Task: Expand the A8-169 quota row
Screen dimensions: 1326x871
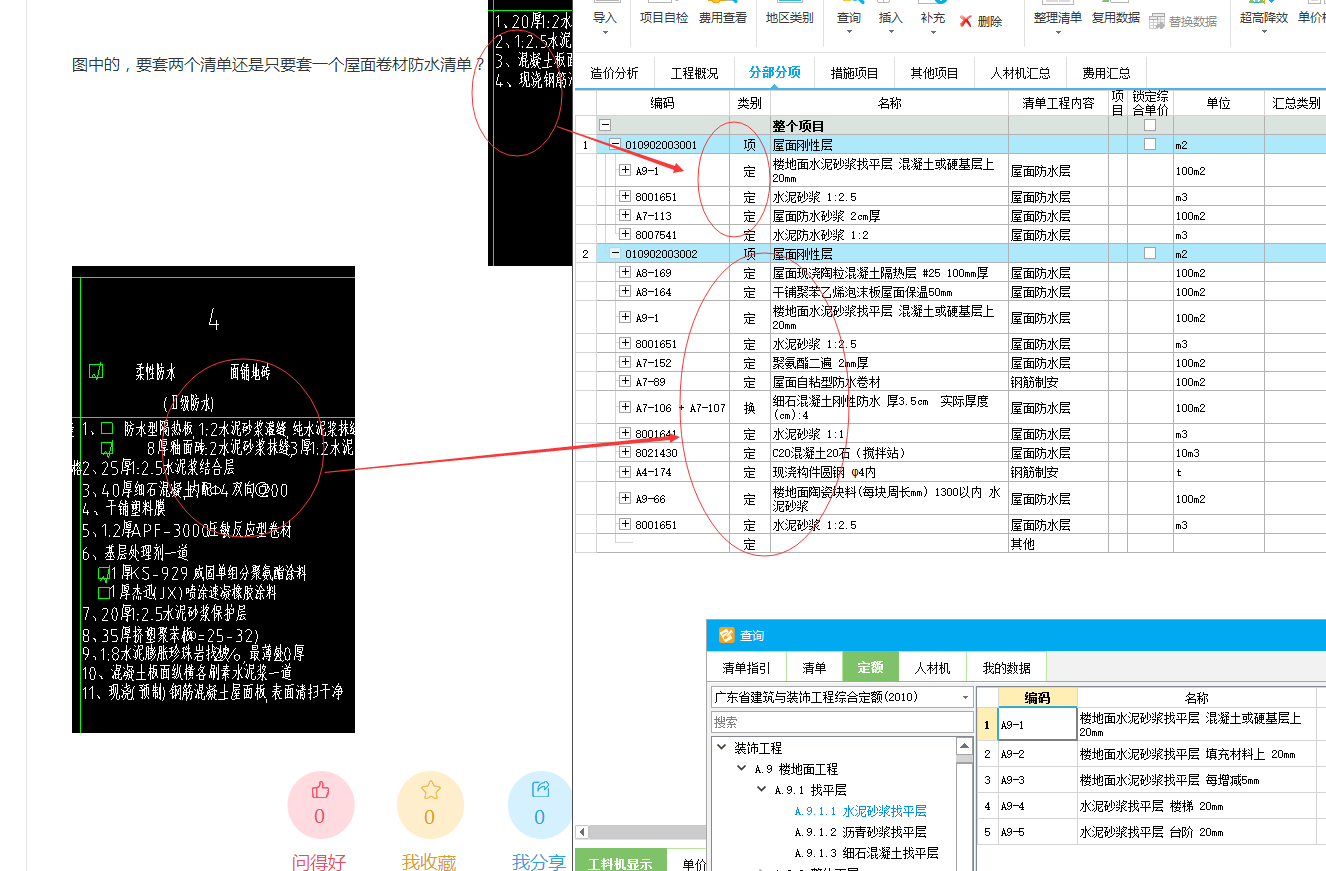Action: click(625, 272)
